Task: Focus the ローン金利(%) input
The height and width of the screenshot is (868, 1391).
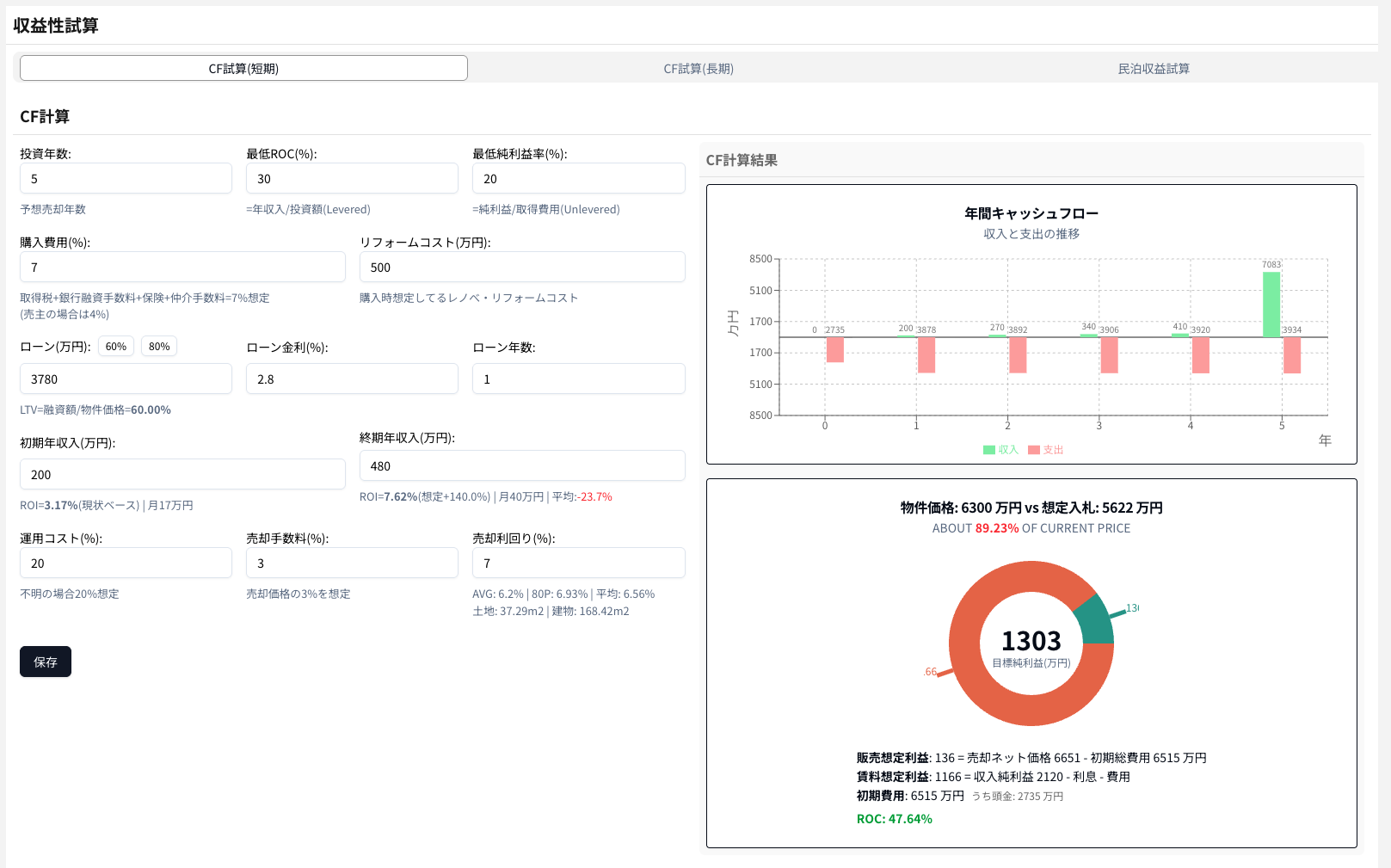Action: (x=352, y=379)
